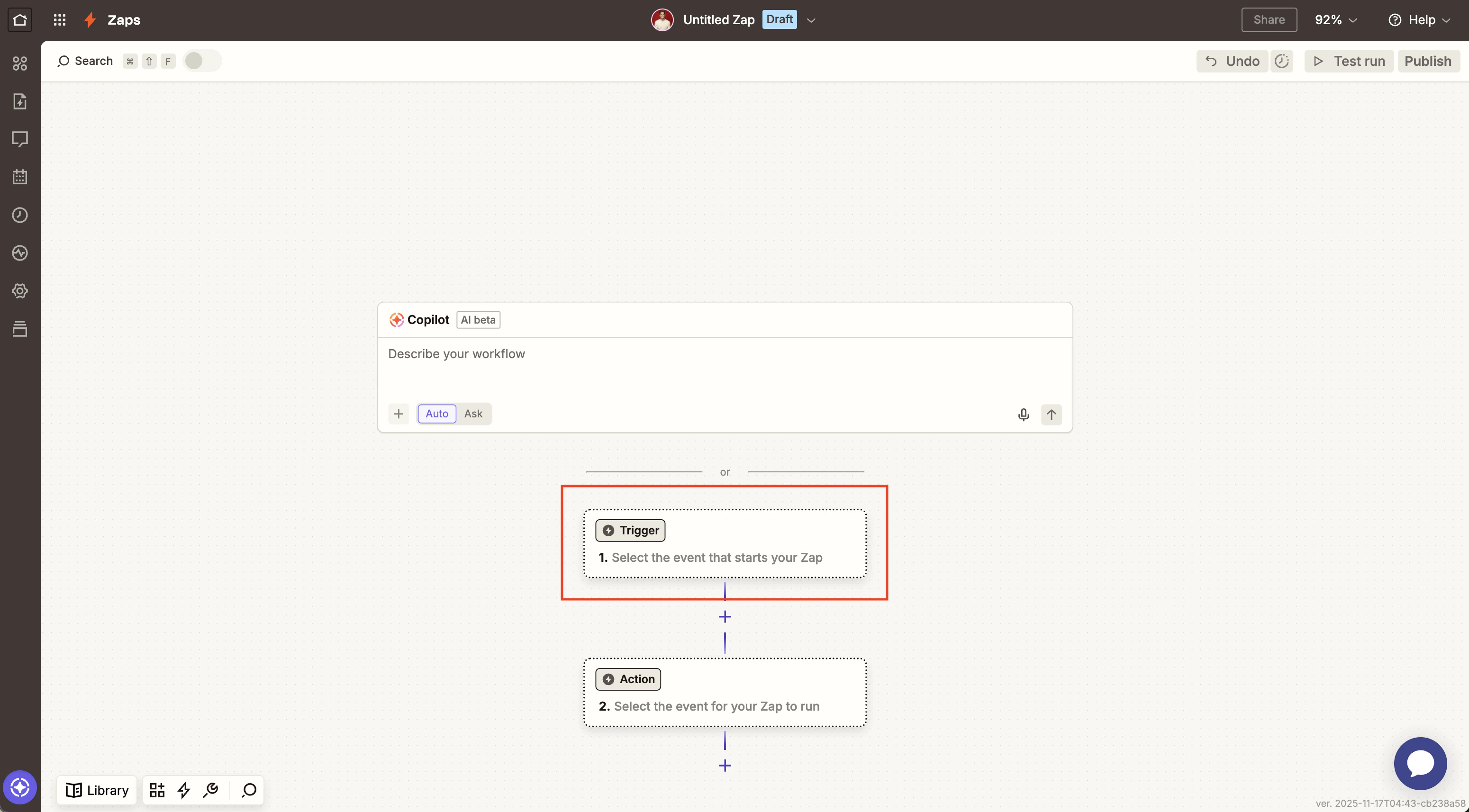Viewport: 1469px width, 812px height.
Task: Click the Draft status badge
Action: tap(779, 19)
